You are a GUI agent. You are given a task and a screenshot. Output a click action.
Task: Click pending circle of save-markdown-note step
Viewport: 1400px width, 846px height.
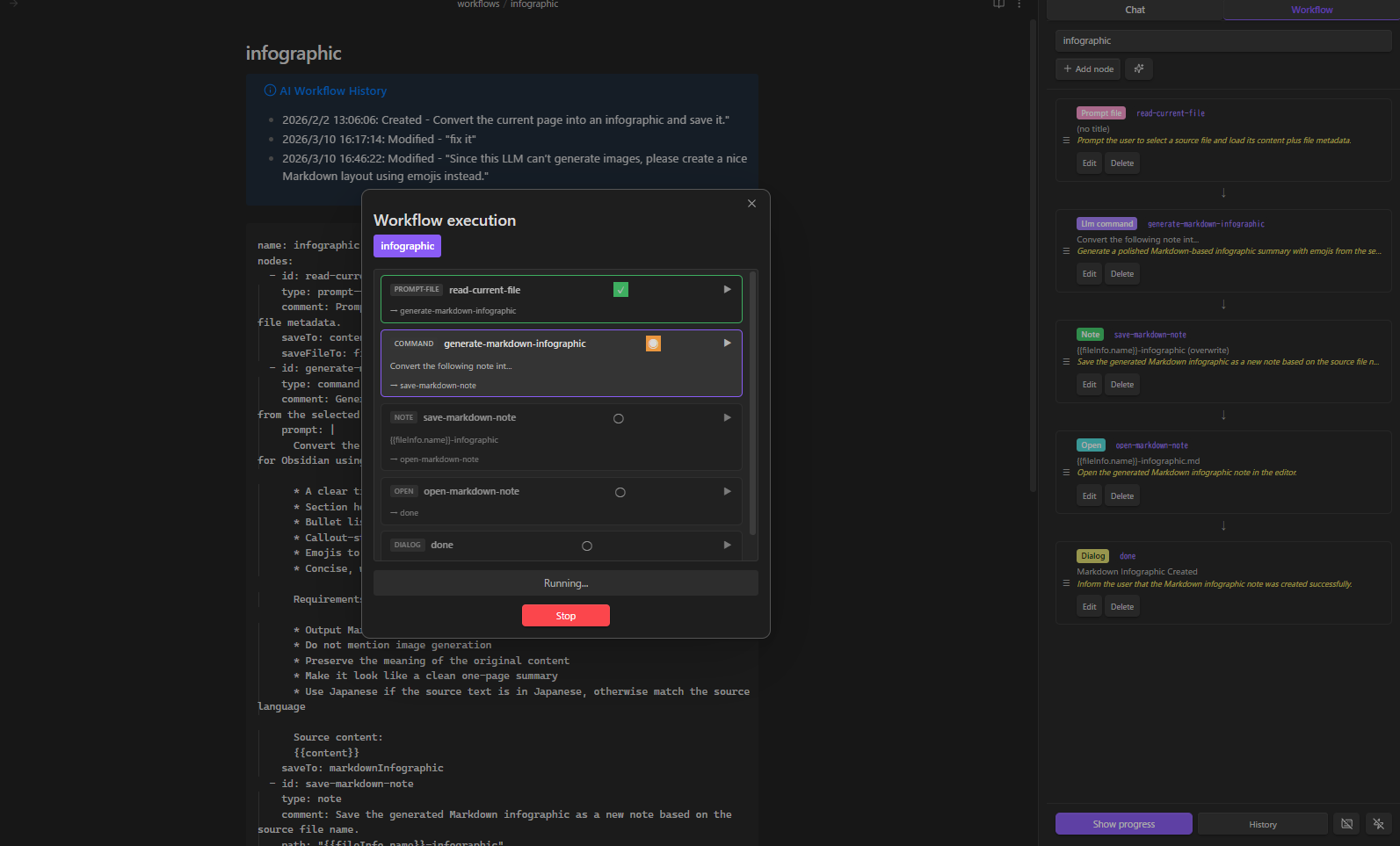pos(619,419)
